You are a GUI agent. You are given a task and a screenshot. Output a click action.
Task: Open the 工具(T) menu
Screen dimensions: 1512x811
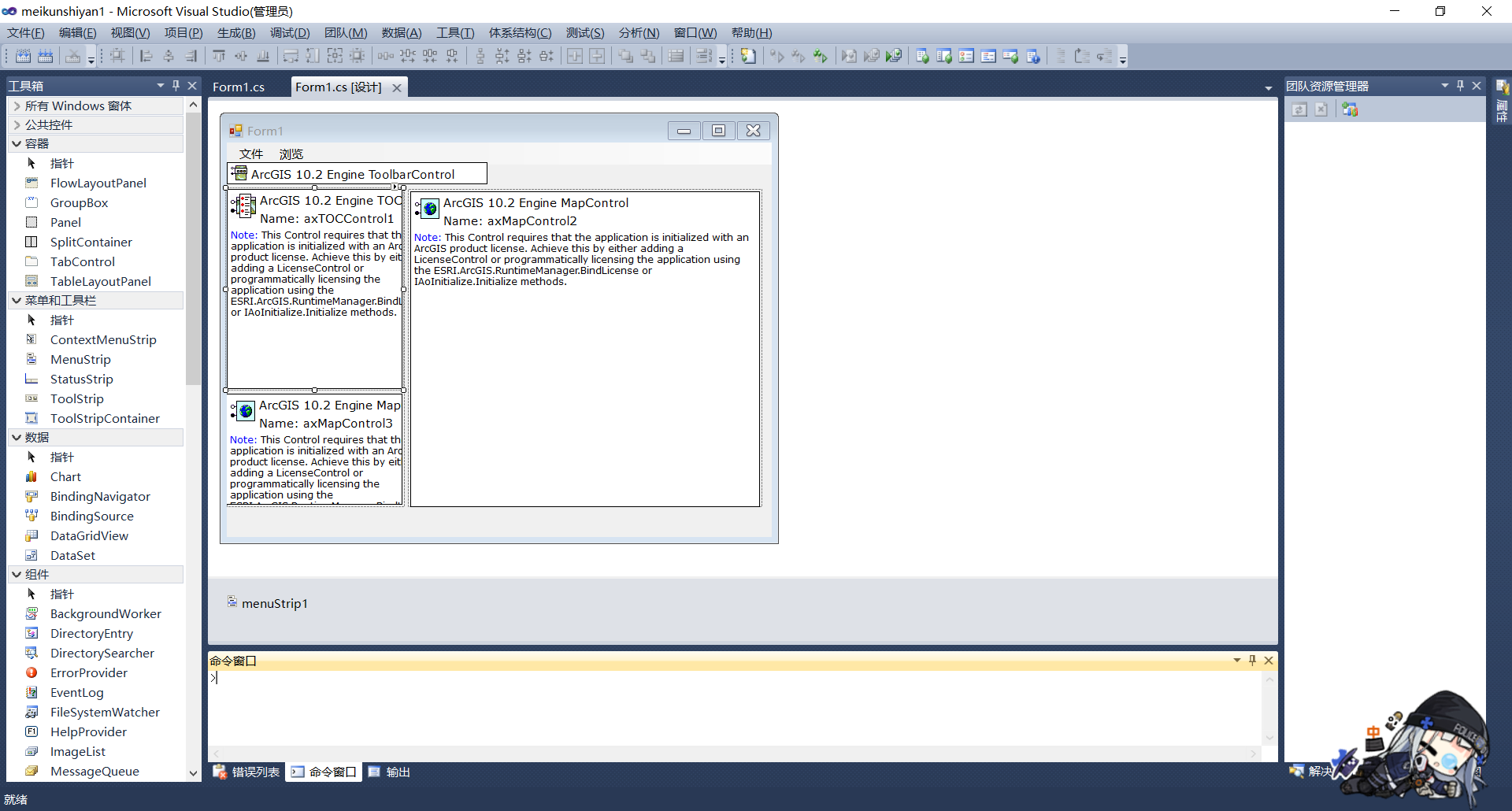(x=455, y=32)
